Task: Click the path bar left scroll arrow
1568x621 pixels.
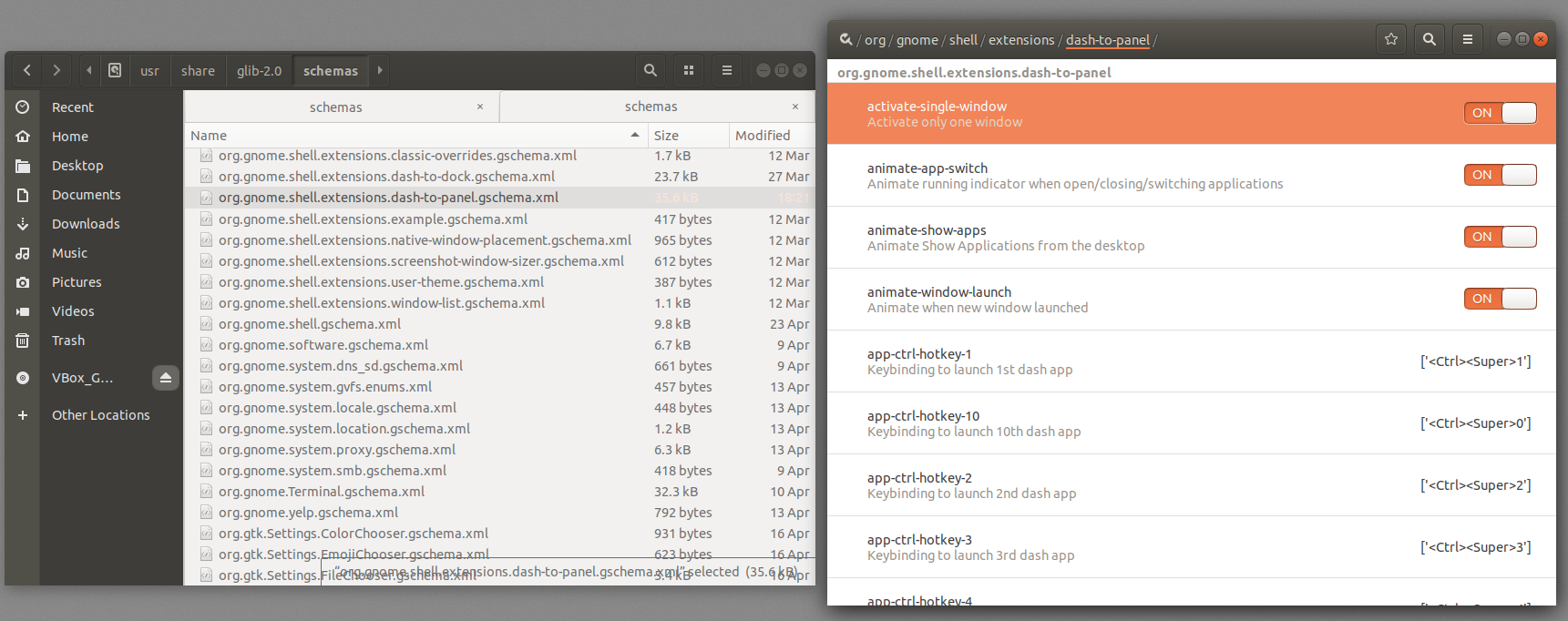Action: click(89, 70)
